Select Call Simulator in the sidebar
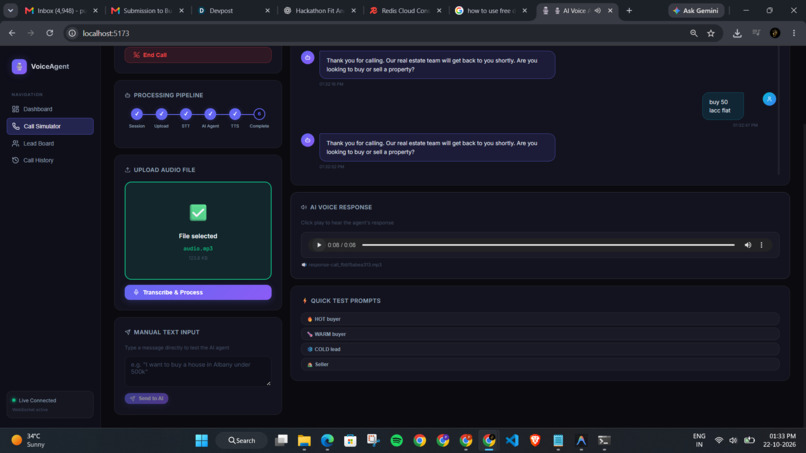 pyautogui.click(x=50, y=126)
